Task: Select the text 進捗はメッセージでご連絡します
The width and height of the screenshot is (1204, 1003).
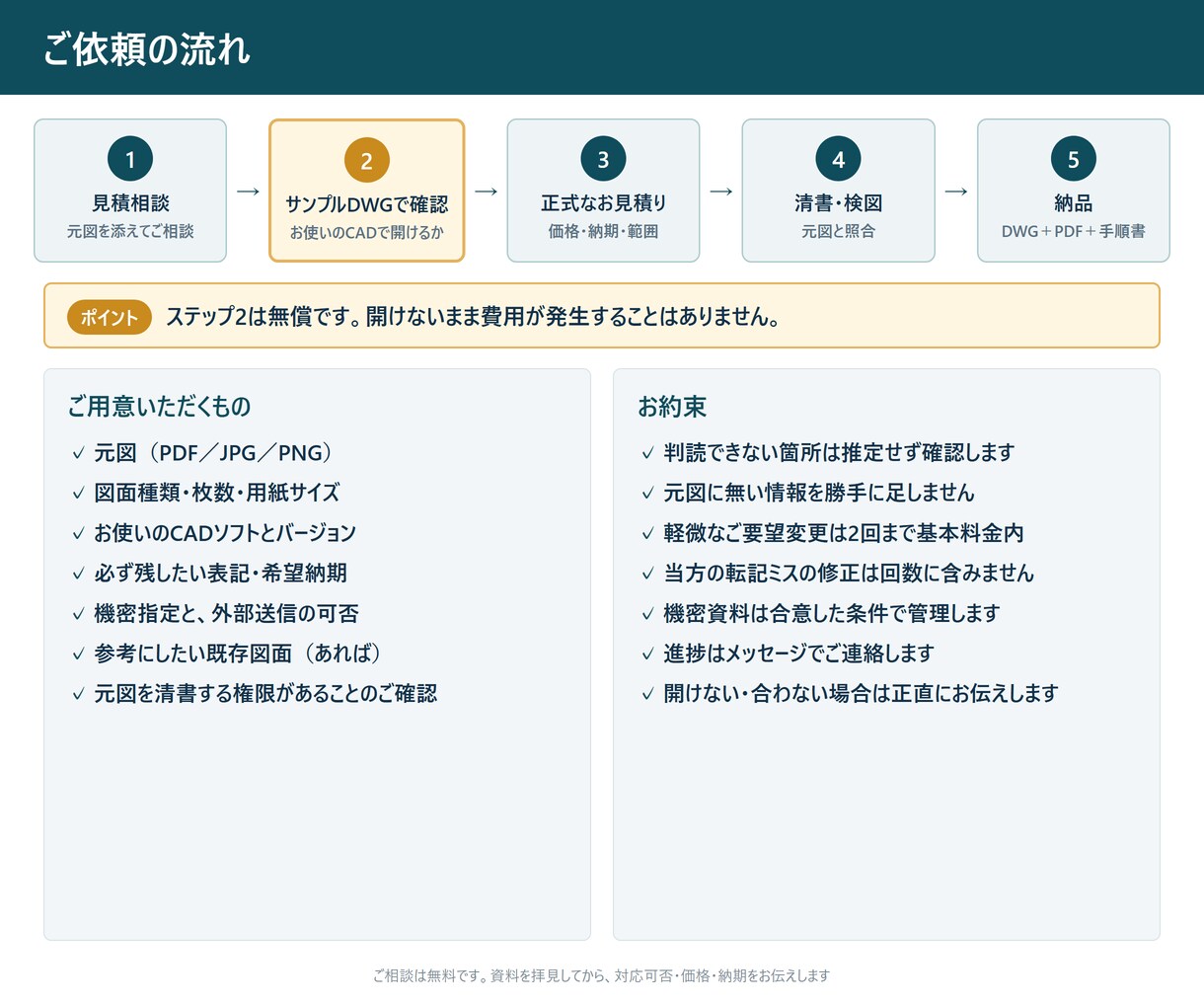Action: click(798, 654)
